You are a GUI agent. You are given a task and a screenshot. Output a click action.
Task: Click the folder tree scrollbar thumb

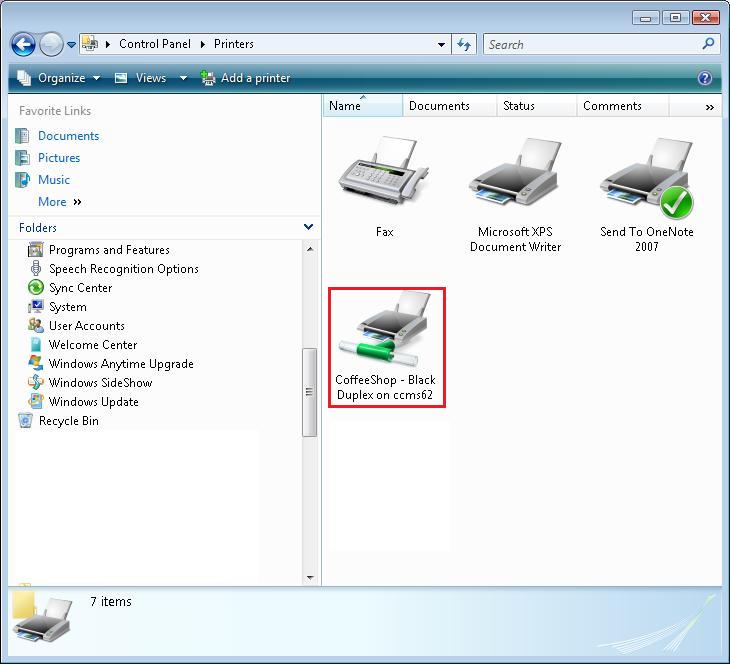[309, 392]
